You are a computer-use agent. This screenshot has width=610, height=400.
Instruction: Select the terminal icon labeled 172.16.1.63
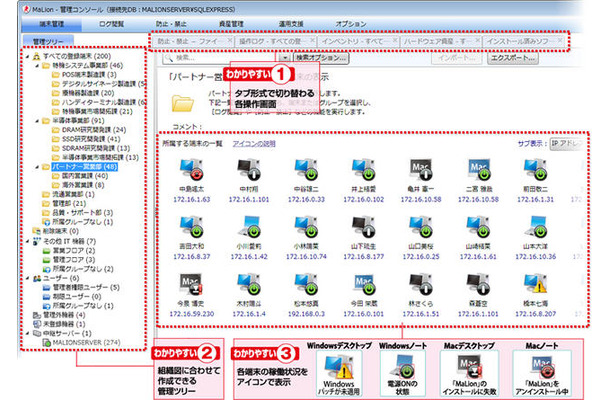tap(191, 169)
